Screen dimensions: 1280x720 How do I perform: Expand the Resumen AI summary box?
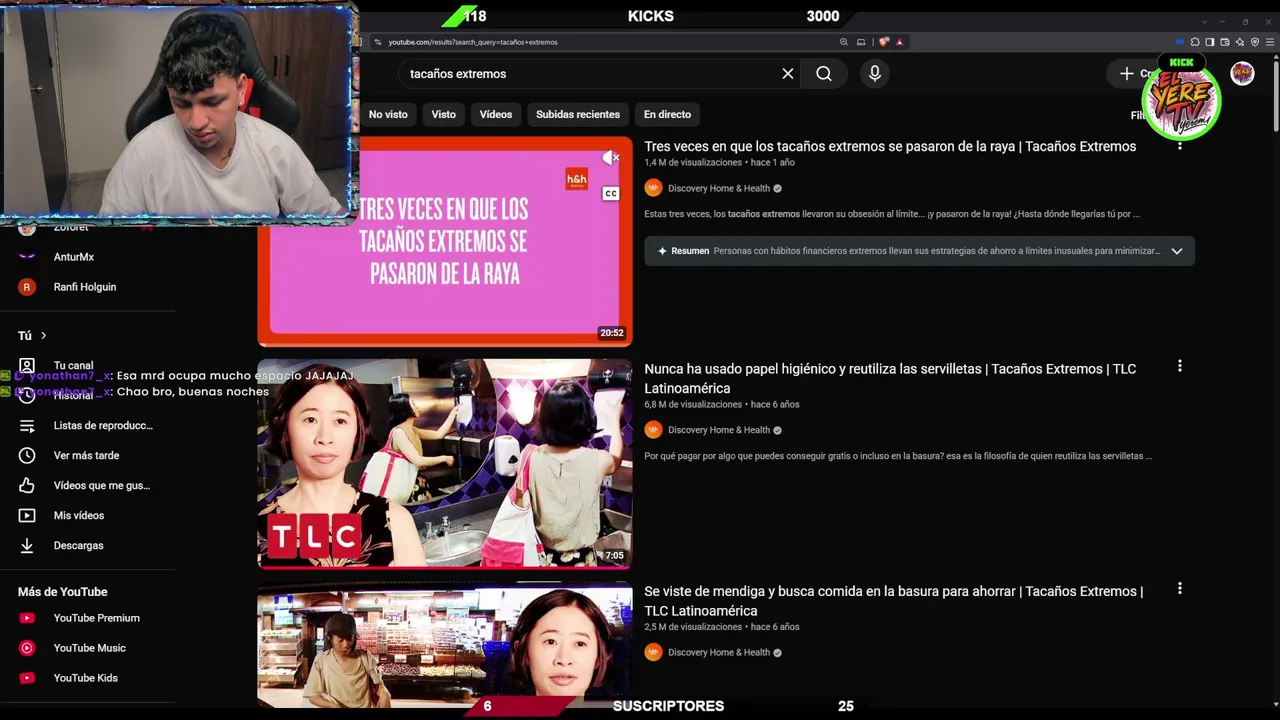point(1177,251)
